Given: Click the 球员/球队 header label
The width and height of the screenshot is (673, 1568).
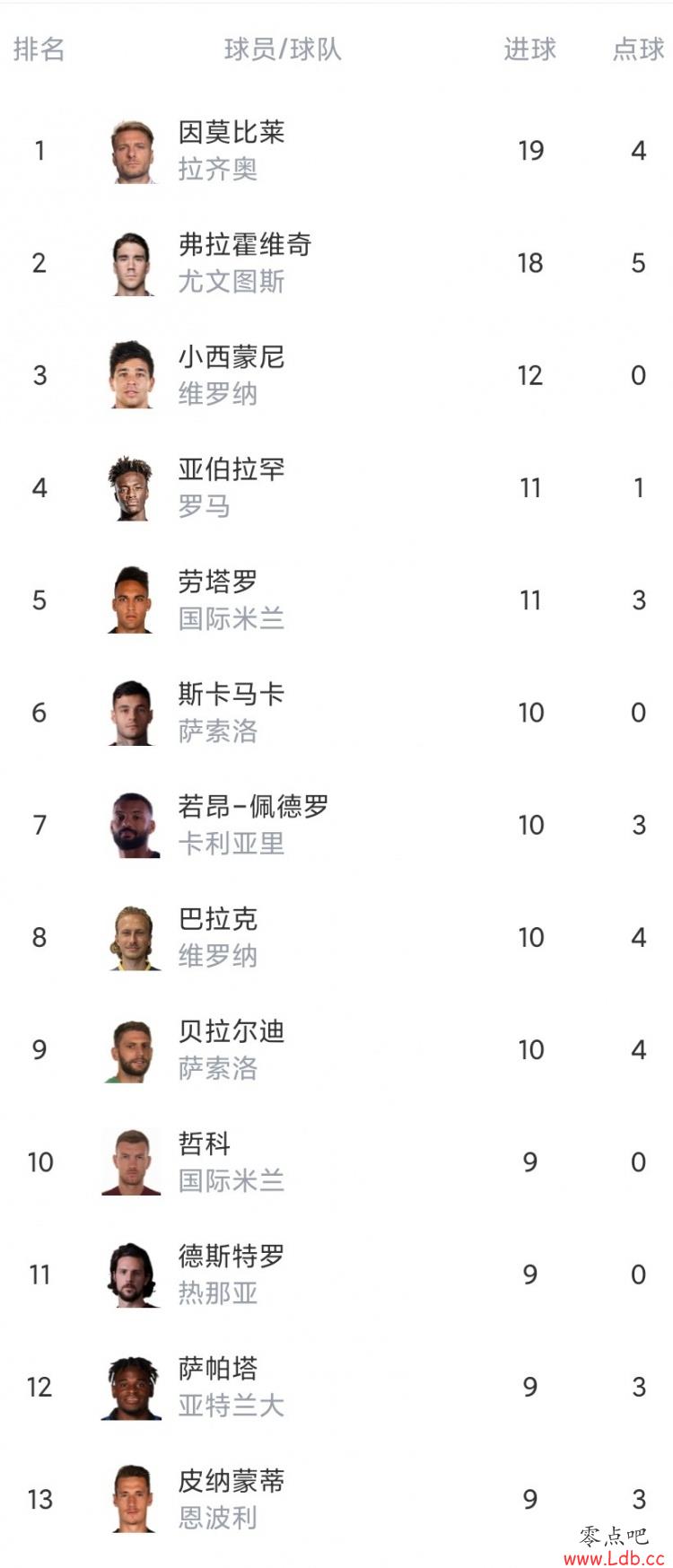Looking at the screenshot, I should coord(283,48).
